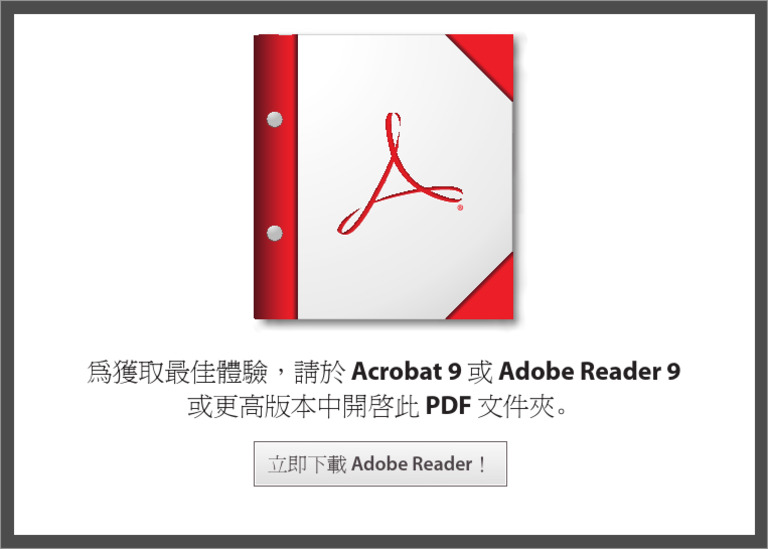The width and height of the screenshot is (768, 549).
Task: Click the red Acrobat swirl logo
Action: click(399, 174)
